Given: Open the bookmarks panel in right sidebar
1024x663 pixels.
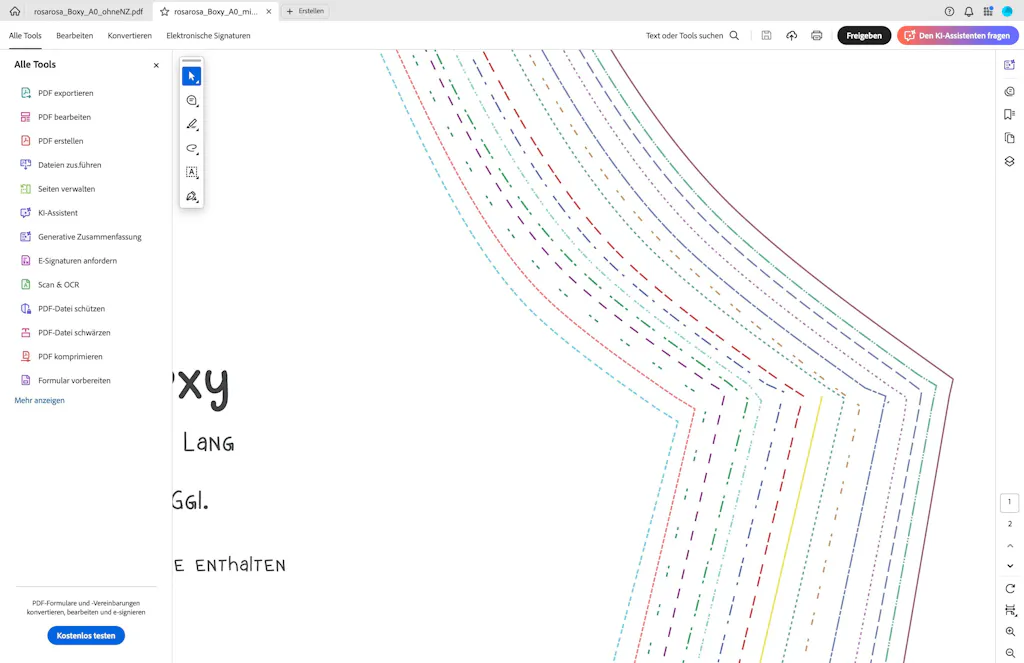Looking at the screenshot, I should [x=1009, y=114].
